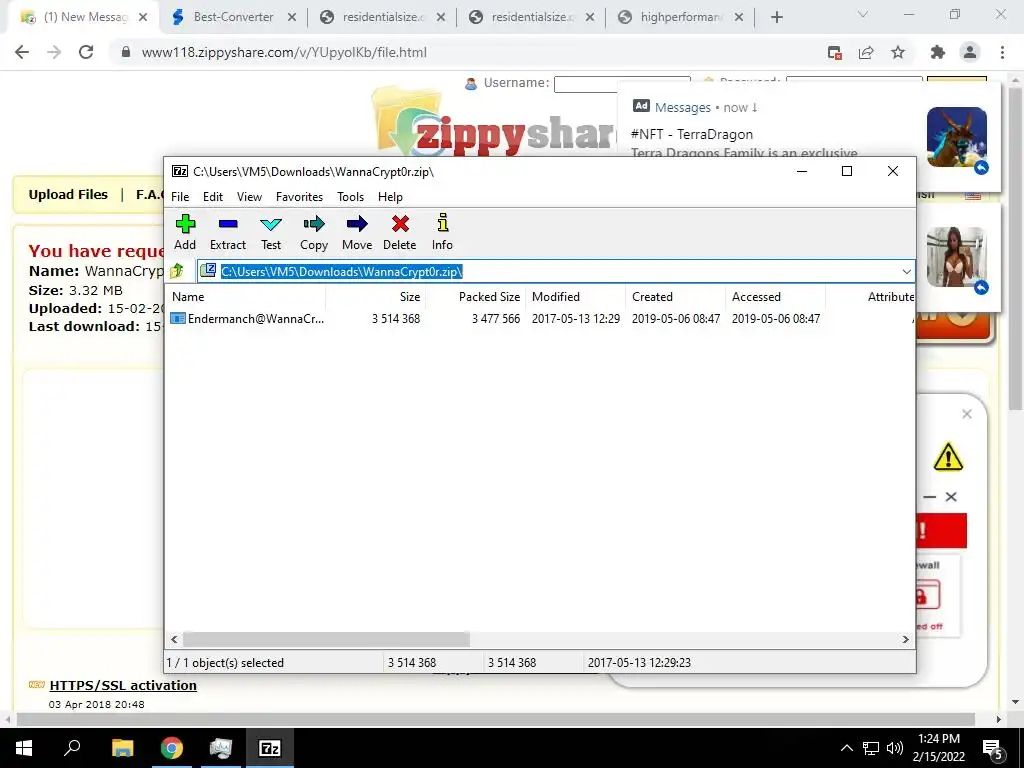Click right arrow of 7-Zip horizontal scrollbar
This screenshot has height=768, width=1024.
(x=905, y=639)
